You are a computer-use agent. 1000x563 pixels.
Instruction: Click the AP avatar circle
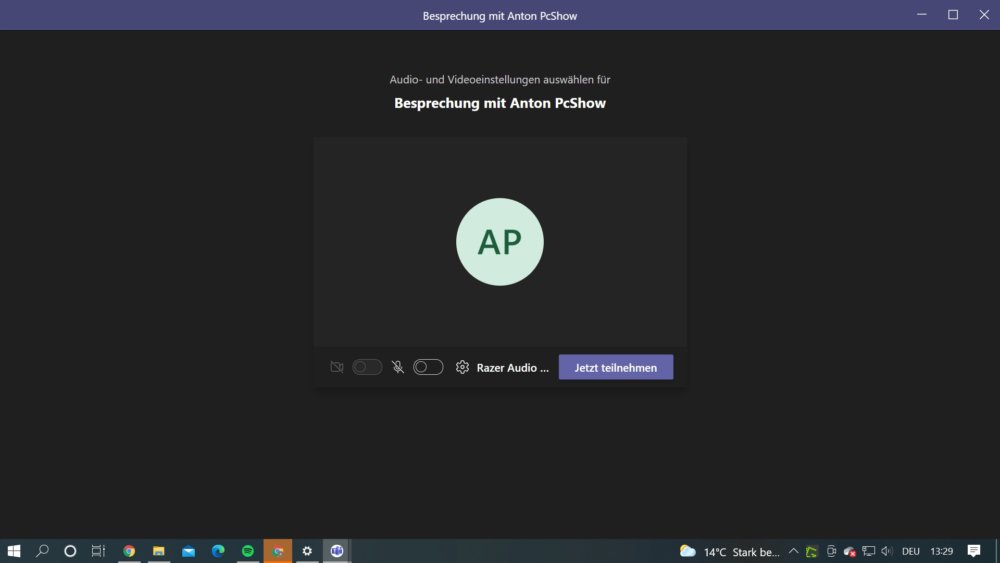(x=500, y=242)
